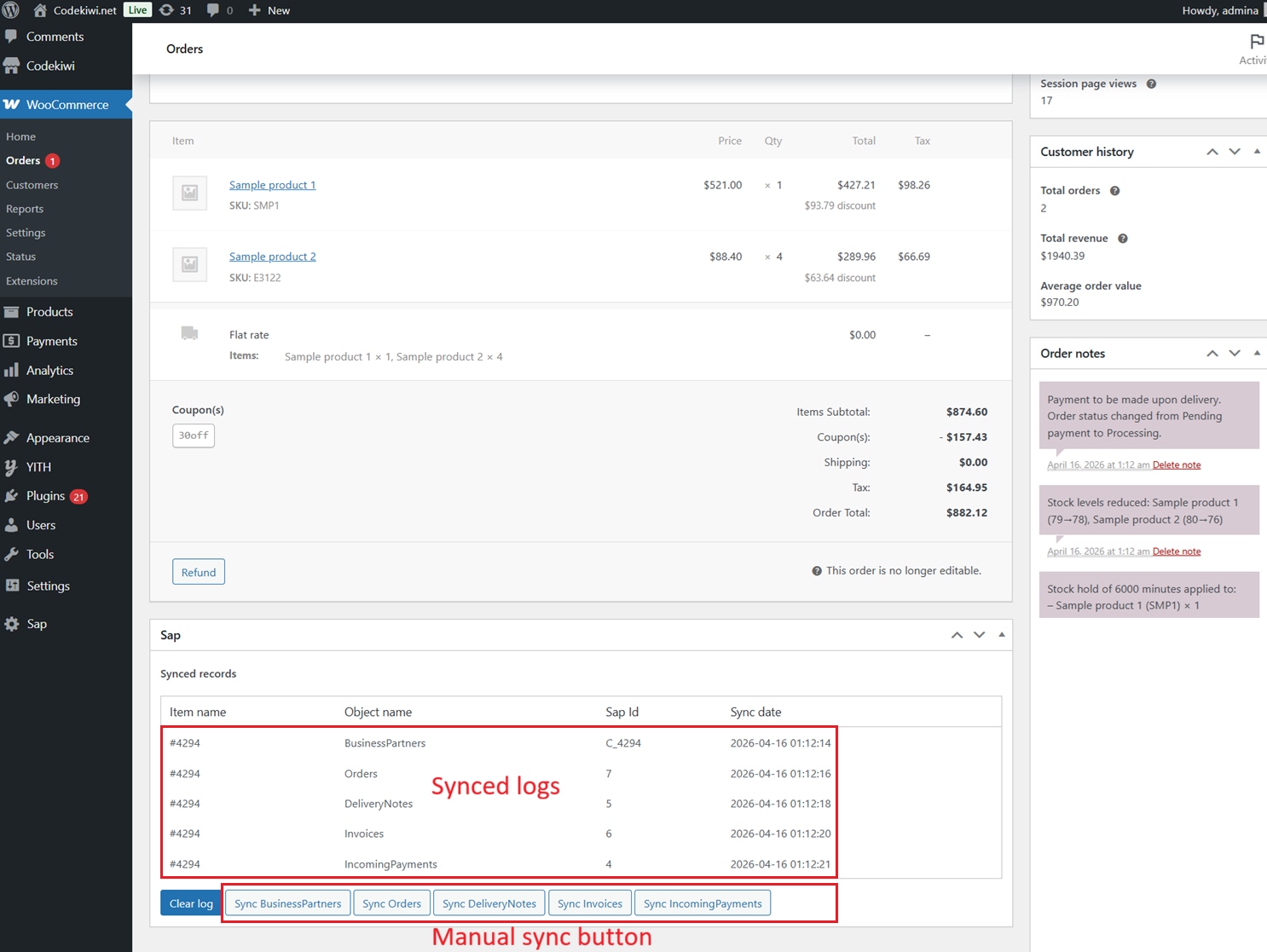Open the Sample product 2 link

click(x=272, y=257)
